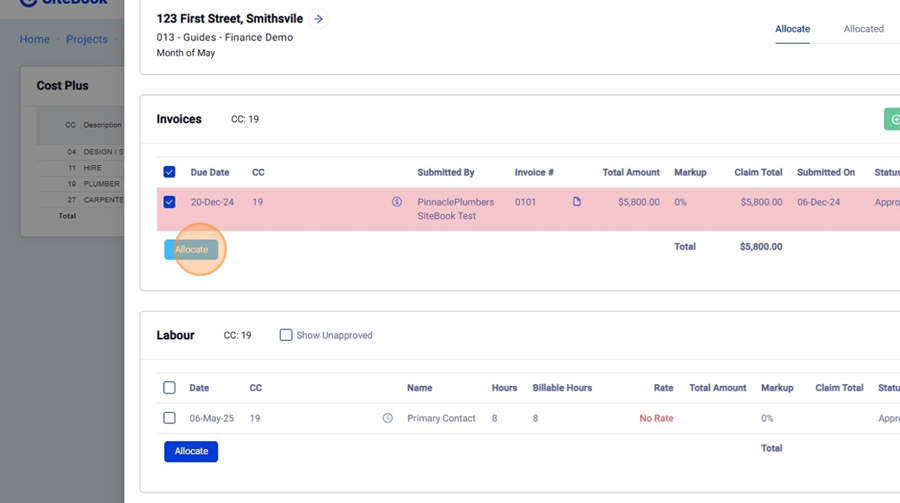The image size is (900, 503).
Task: Click the clock icon in the labour row
Action: pos(388,418)
